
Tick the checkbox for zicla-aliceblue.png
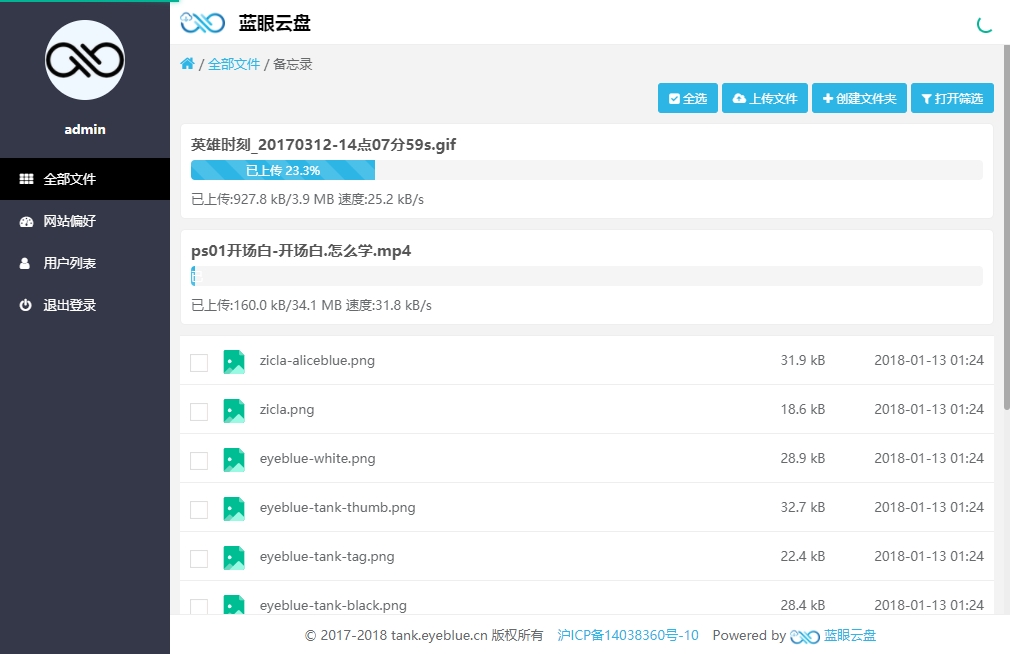tap(199, 362)
